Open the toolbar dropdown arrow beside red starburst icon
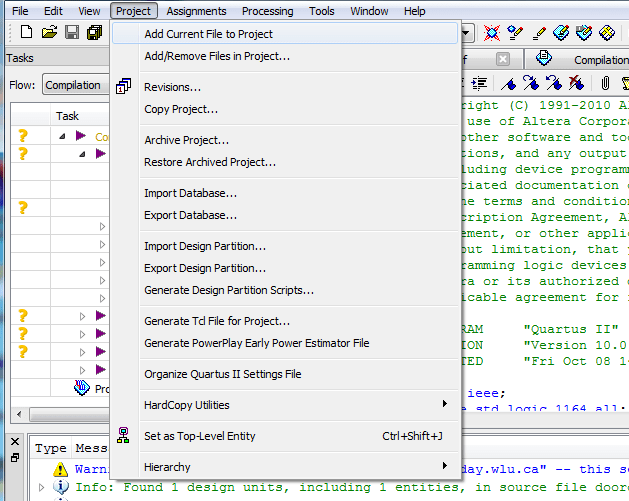The image size is (629, 501). (x=466, y=33)
